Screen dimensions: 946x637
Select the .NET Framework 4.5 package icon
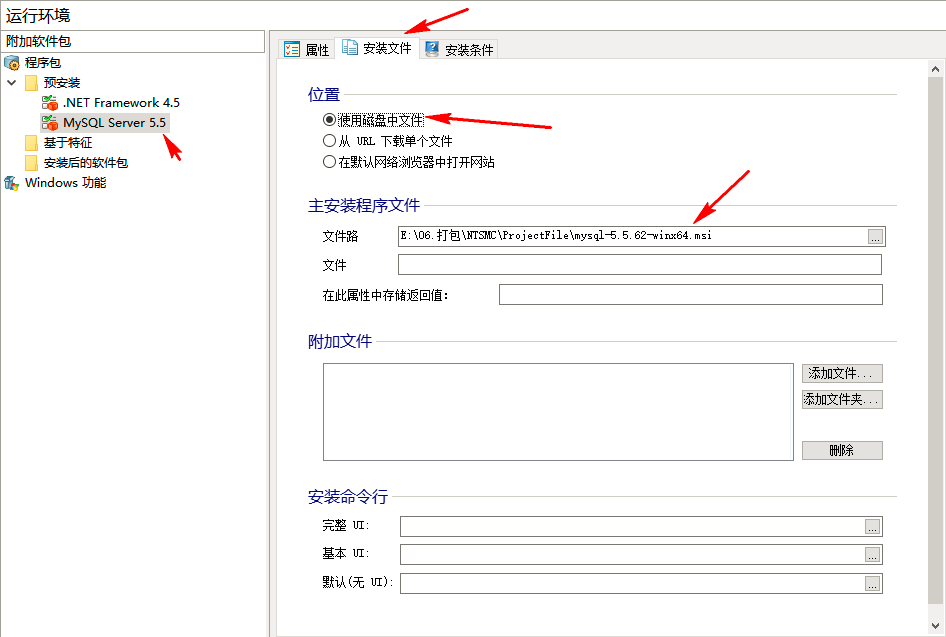(x=50, y=102)
